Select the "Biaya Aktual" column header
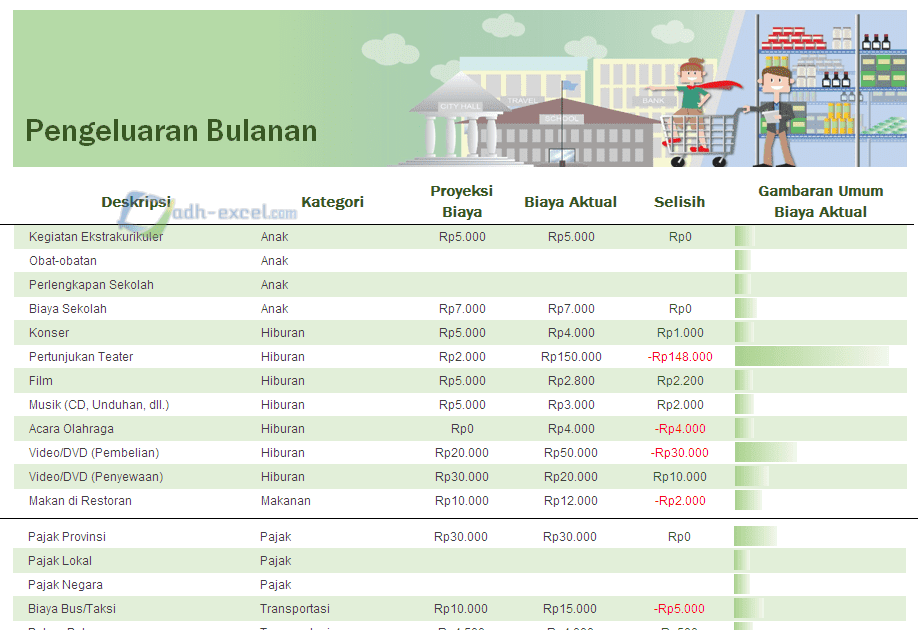Viewport: 918px width, 630px height. (570, 201)
